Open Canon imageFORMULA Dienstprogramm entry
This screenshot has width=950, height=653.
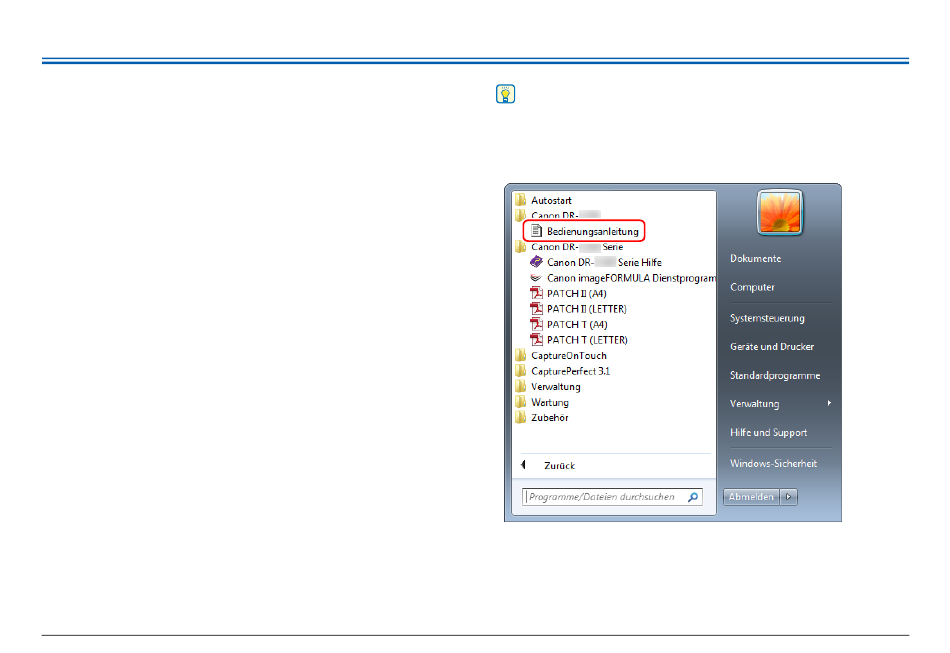pos(631,278)
